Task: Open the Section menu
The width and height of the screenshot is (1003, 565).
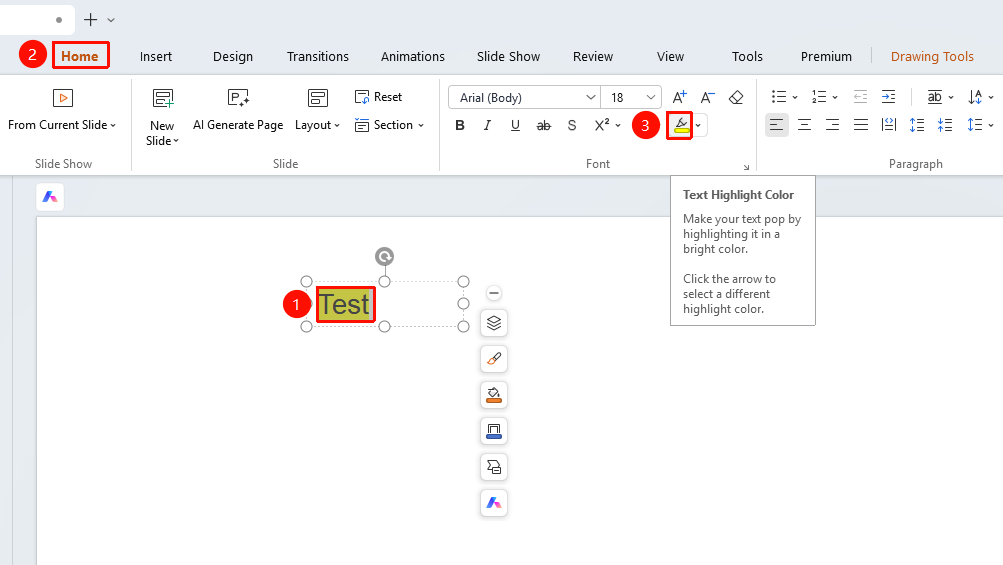Action: (390, 125)
